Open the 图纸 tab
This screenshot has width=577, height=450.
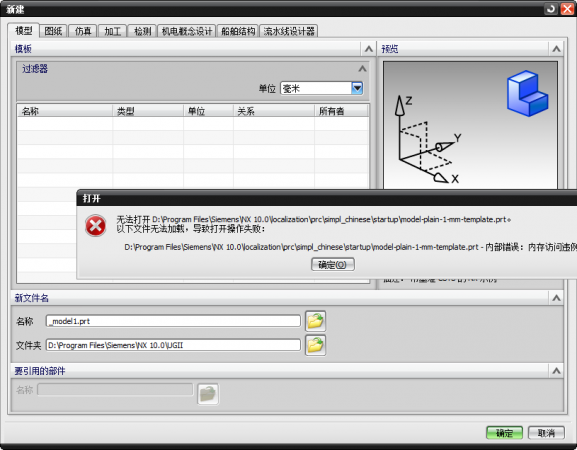click(x=53, y=31)
